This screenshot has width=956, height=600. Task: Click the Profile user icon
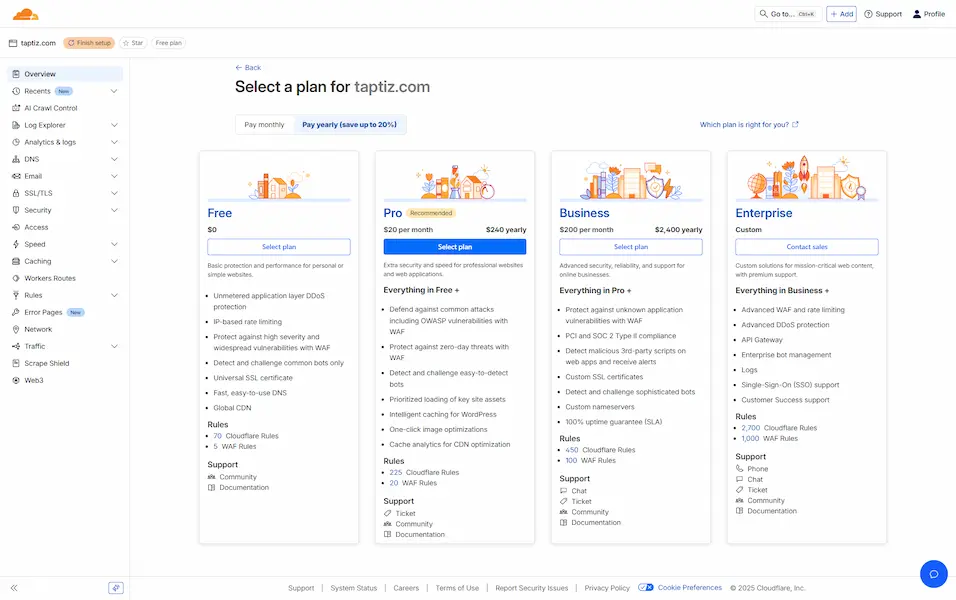point(916,14)
